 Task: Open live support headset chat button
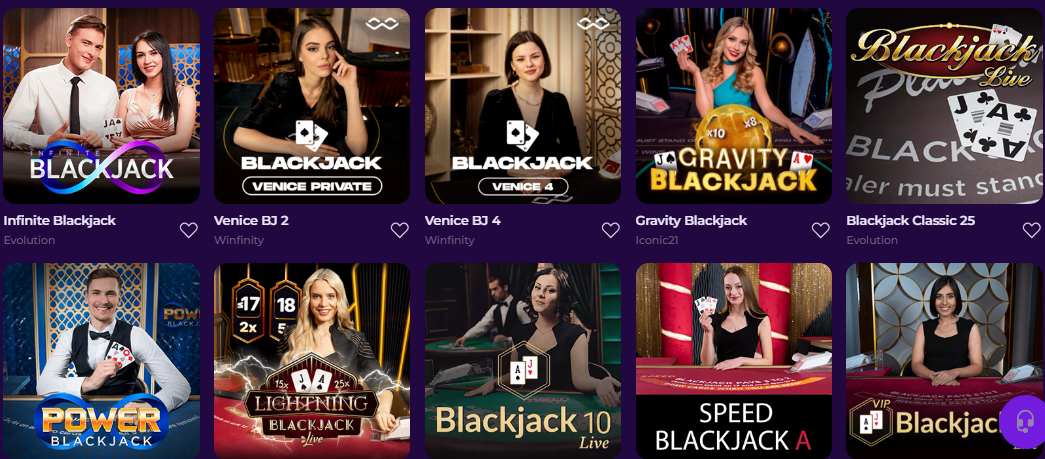[x=1023, y=422]
